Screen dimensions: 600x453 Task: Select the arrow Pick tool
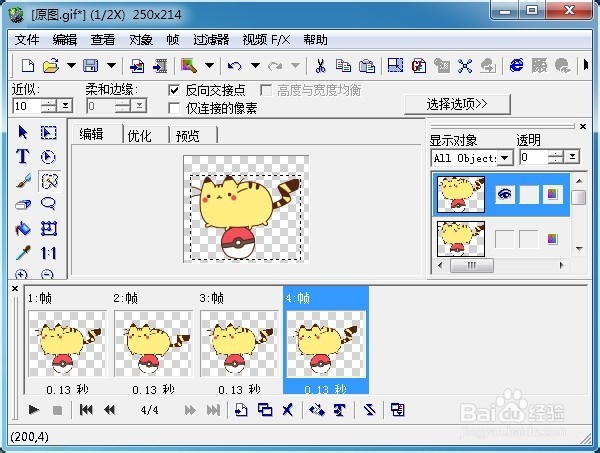pos(23,132)
